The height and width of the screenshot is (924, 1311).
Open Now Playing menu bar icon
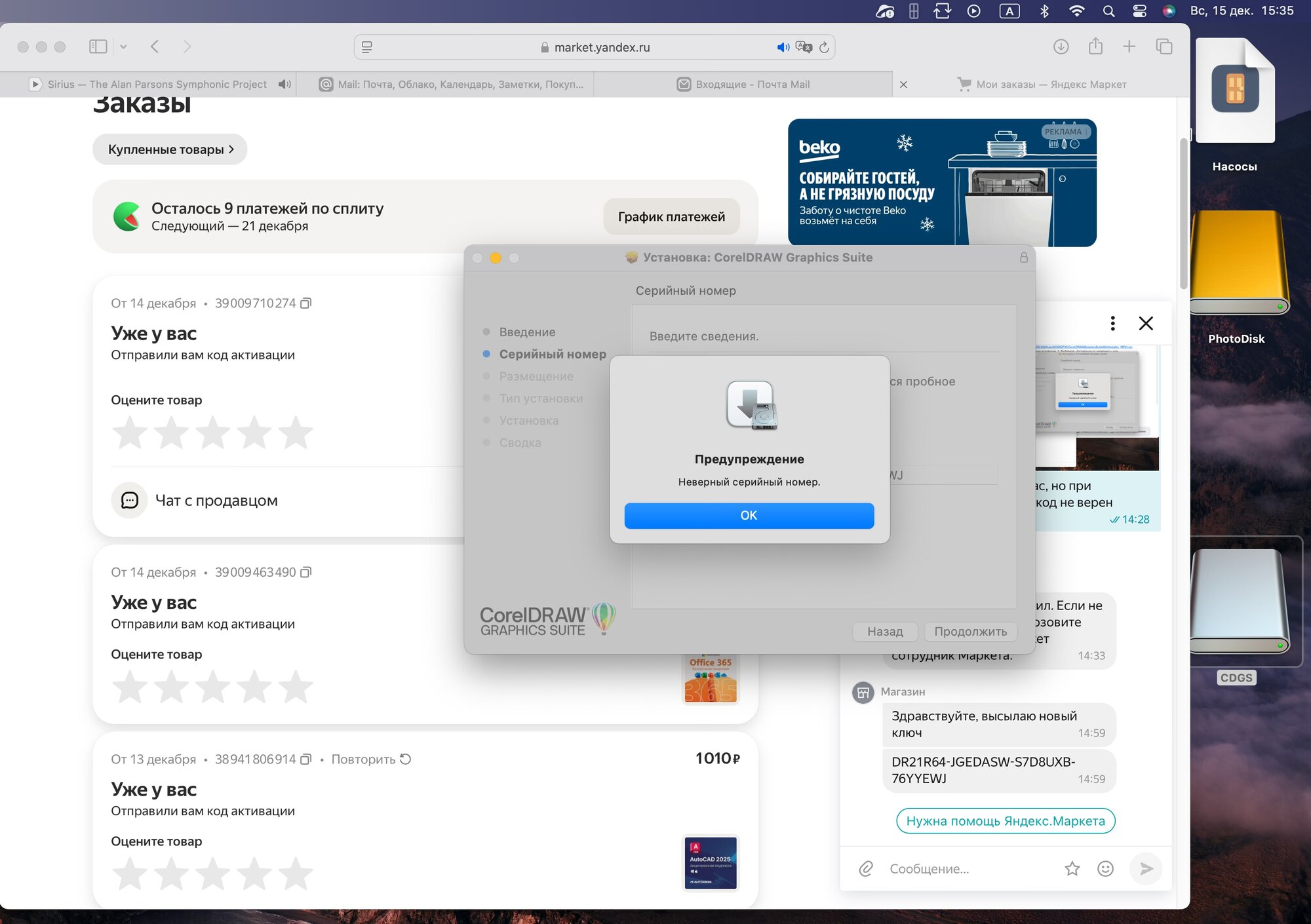(974, 11)
